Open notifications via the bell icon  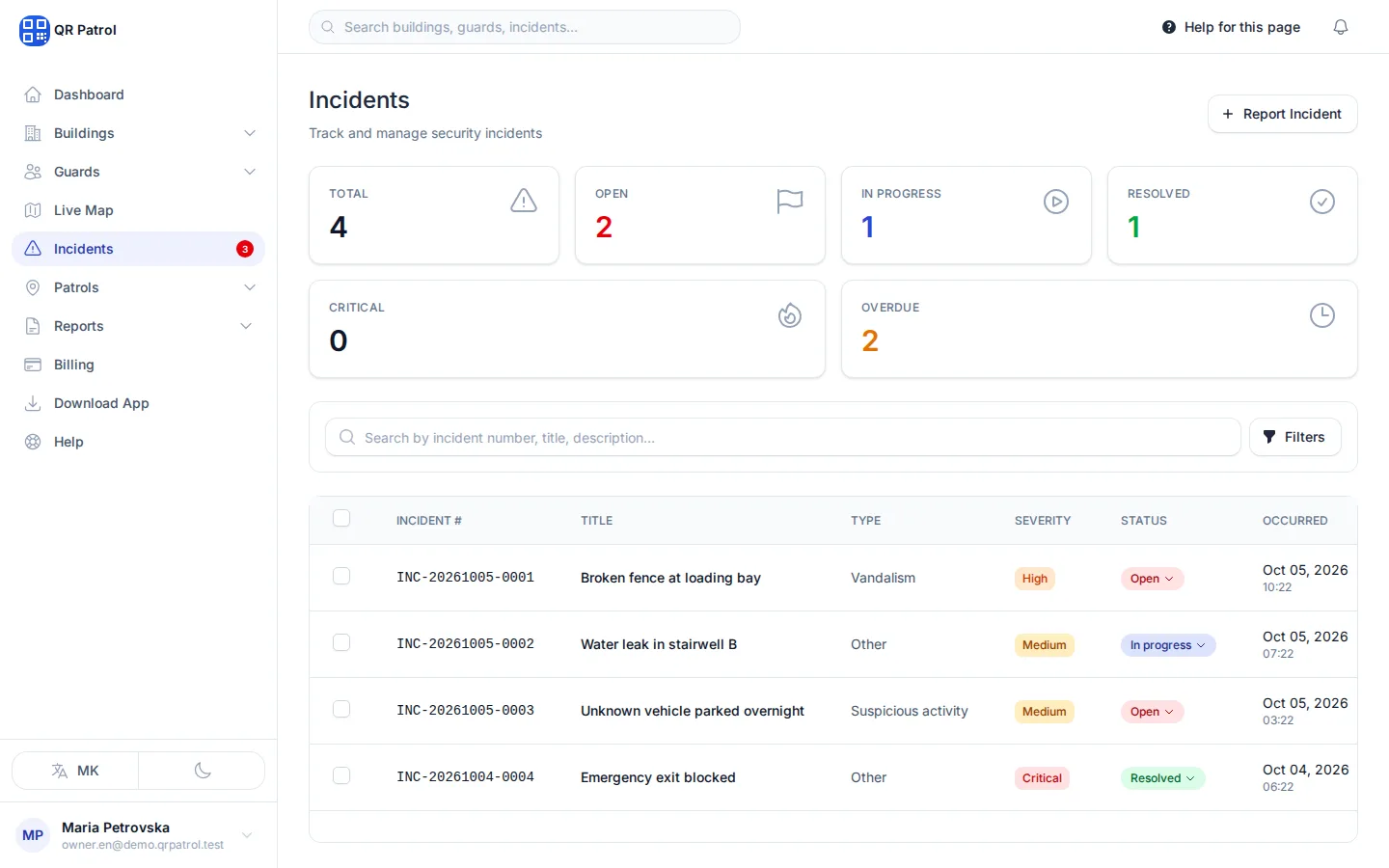(1341, 27)
